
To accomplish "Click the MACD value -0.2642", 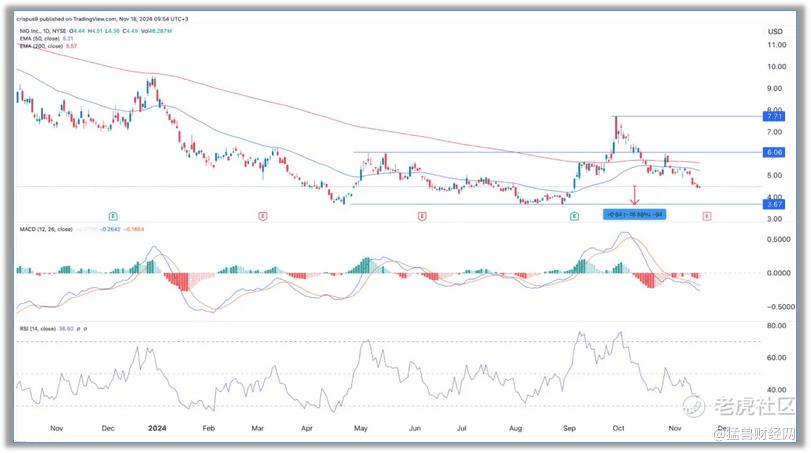I will pos(110,229).
